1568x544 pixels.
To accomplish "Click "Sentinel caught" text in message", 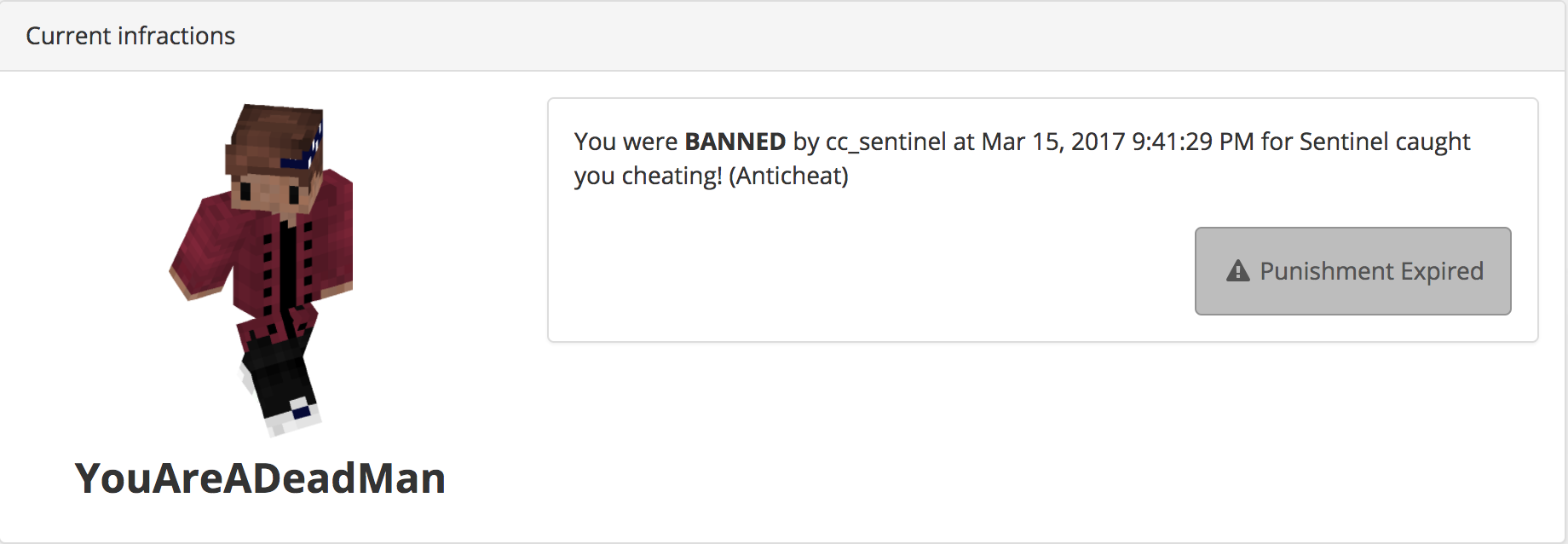I will (1385, 142).
